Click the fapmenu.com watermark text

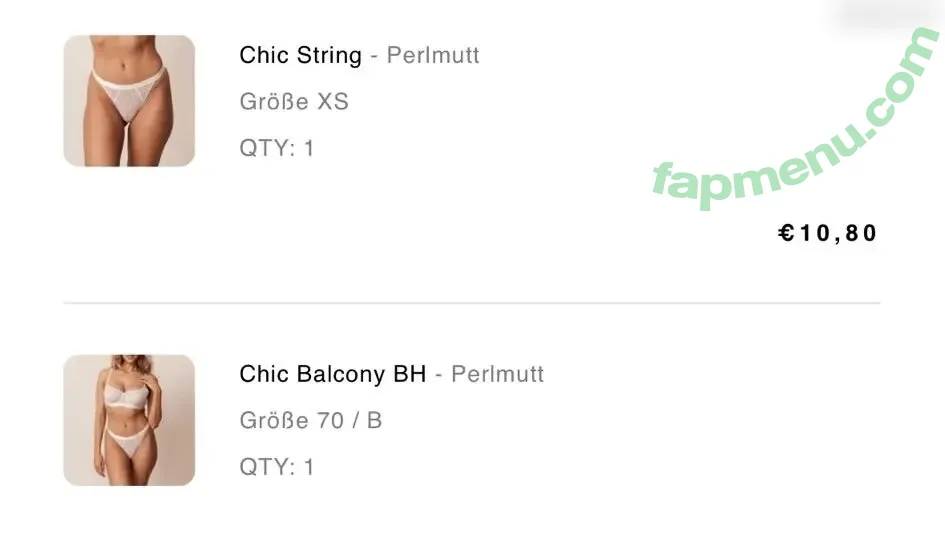(796, 118)
